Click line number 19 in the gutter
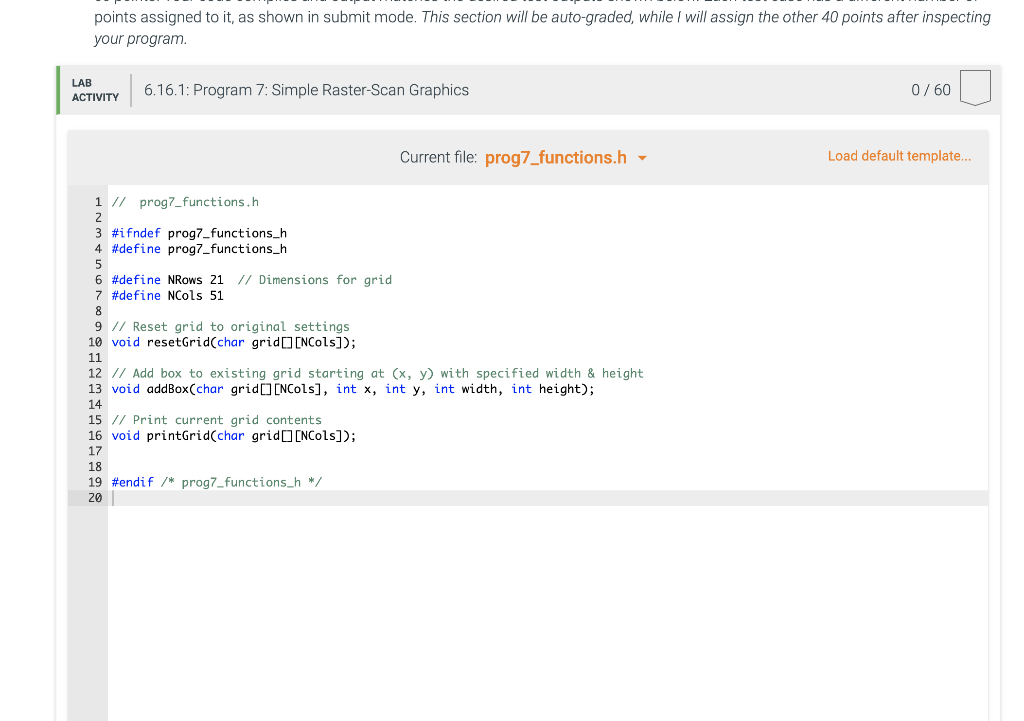This screenshot has width=1024, height=721. point(94,481)
